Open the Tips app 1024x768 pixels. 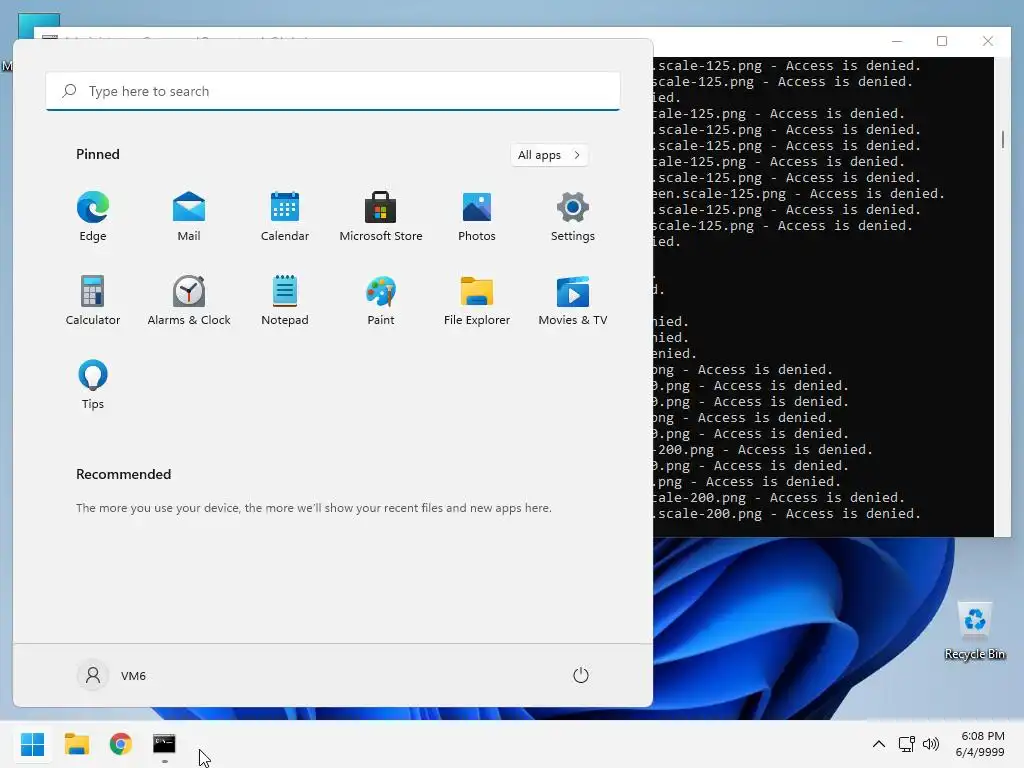tap(93, 385)
